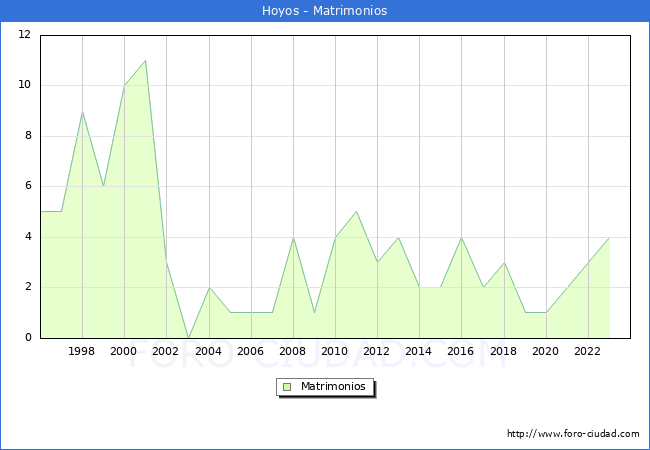Click the 2001 peak data point at 11

pyautogui.click(x=146, y=60)
